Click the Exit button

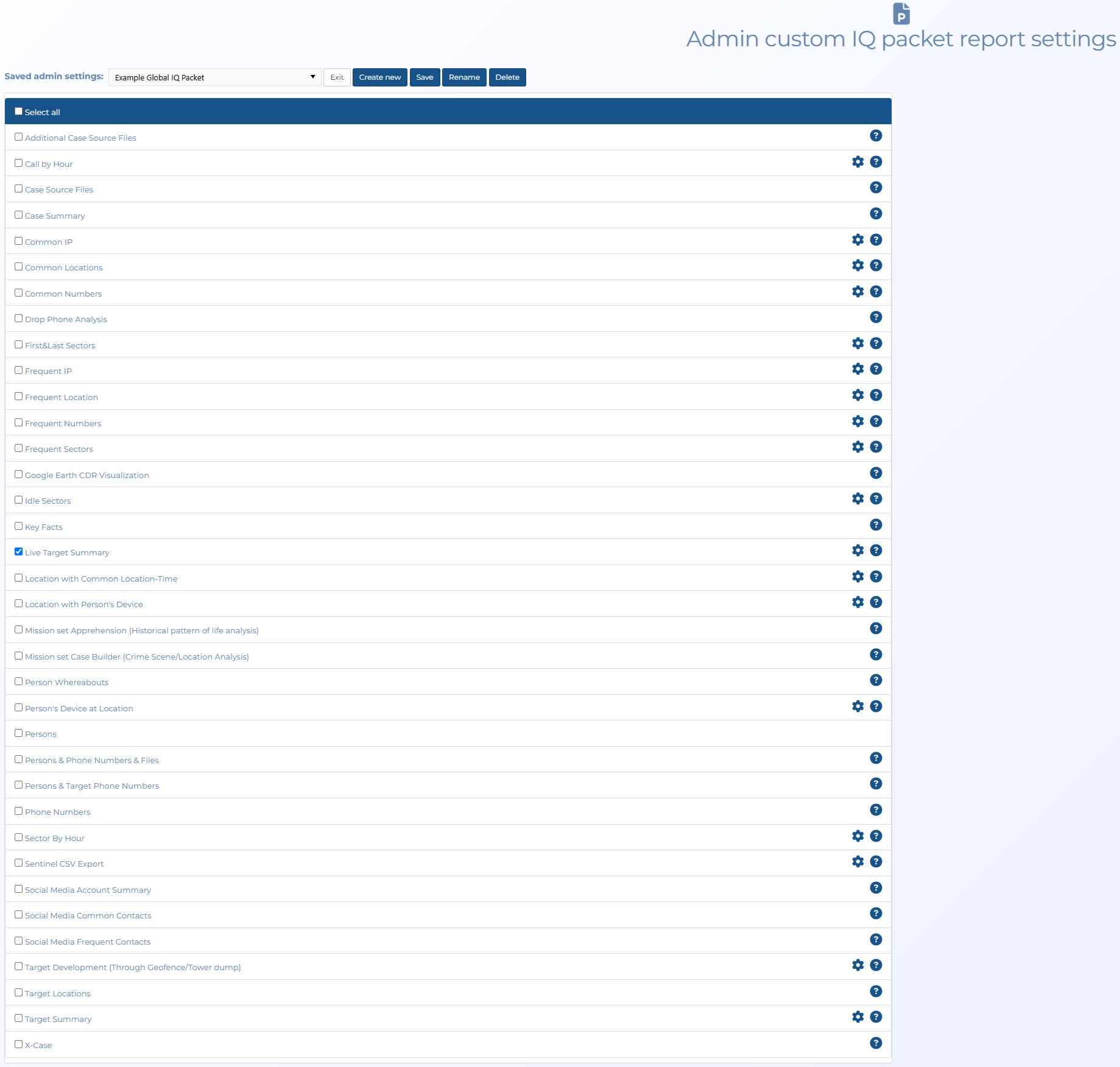point(337,77)
